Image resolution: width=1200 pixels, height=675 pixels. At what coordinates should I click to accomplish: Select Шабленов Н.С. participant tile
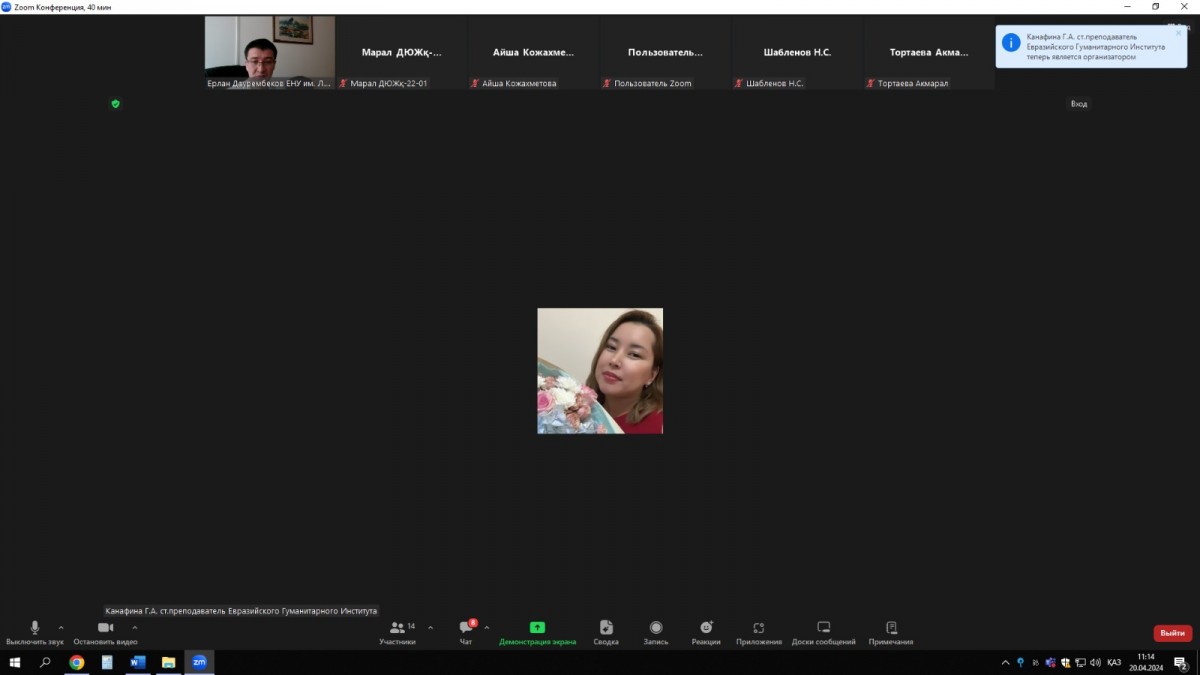pos(797,53)
